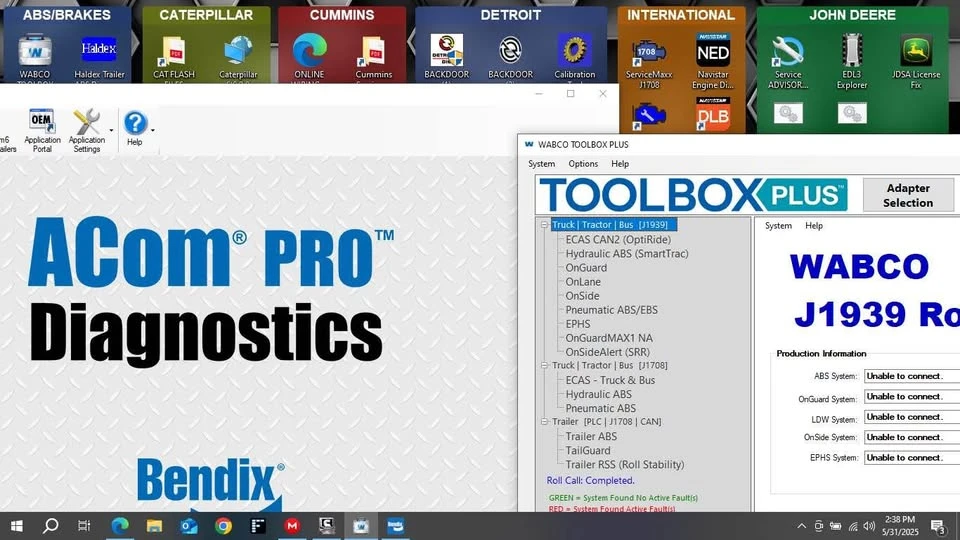The image size is (960, 540).
Task: Click the Adapter Selection button
Action: [x=908, y=195]
